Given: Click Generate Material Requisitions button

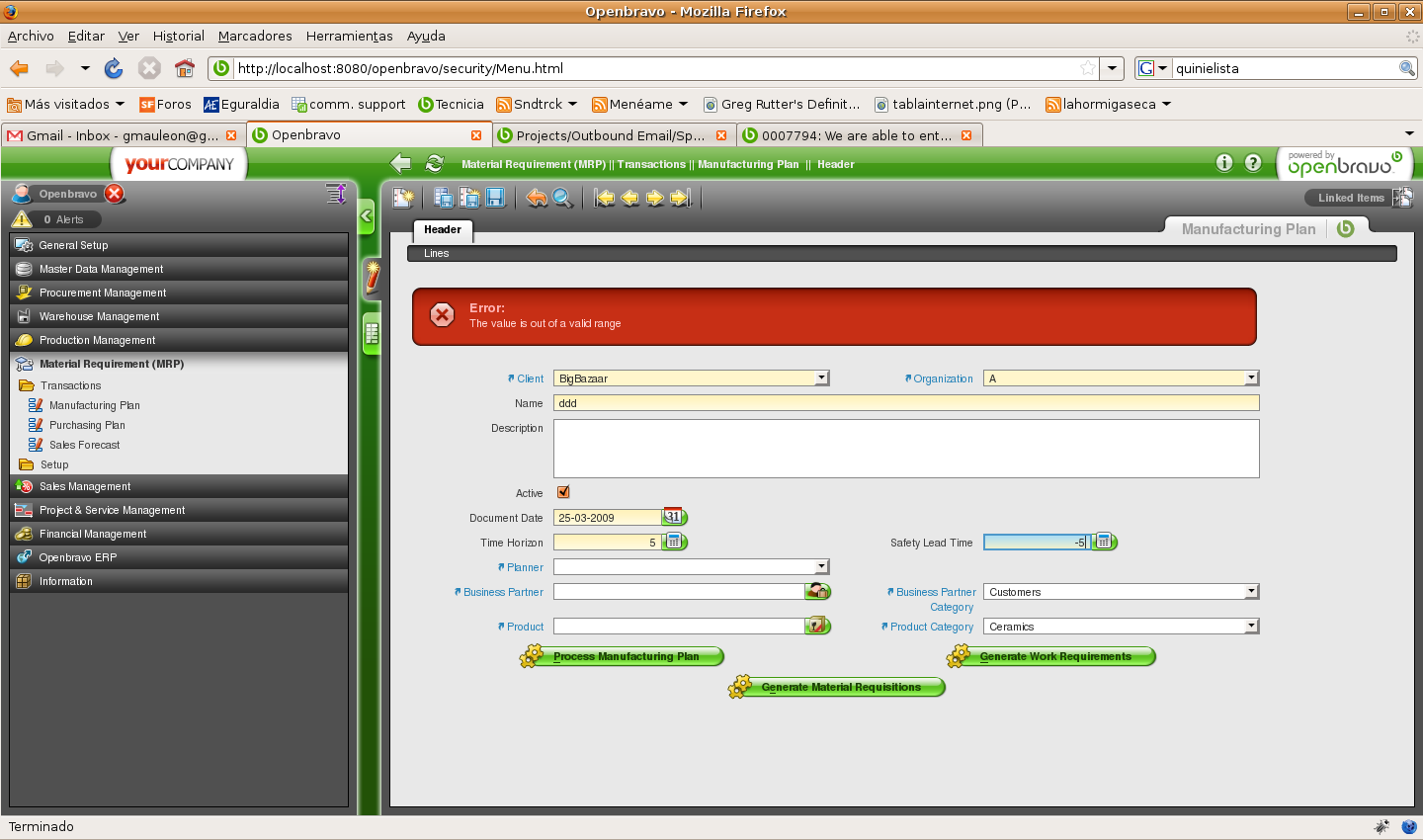Looking at the screenshot, I should tap(840, 687).
